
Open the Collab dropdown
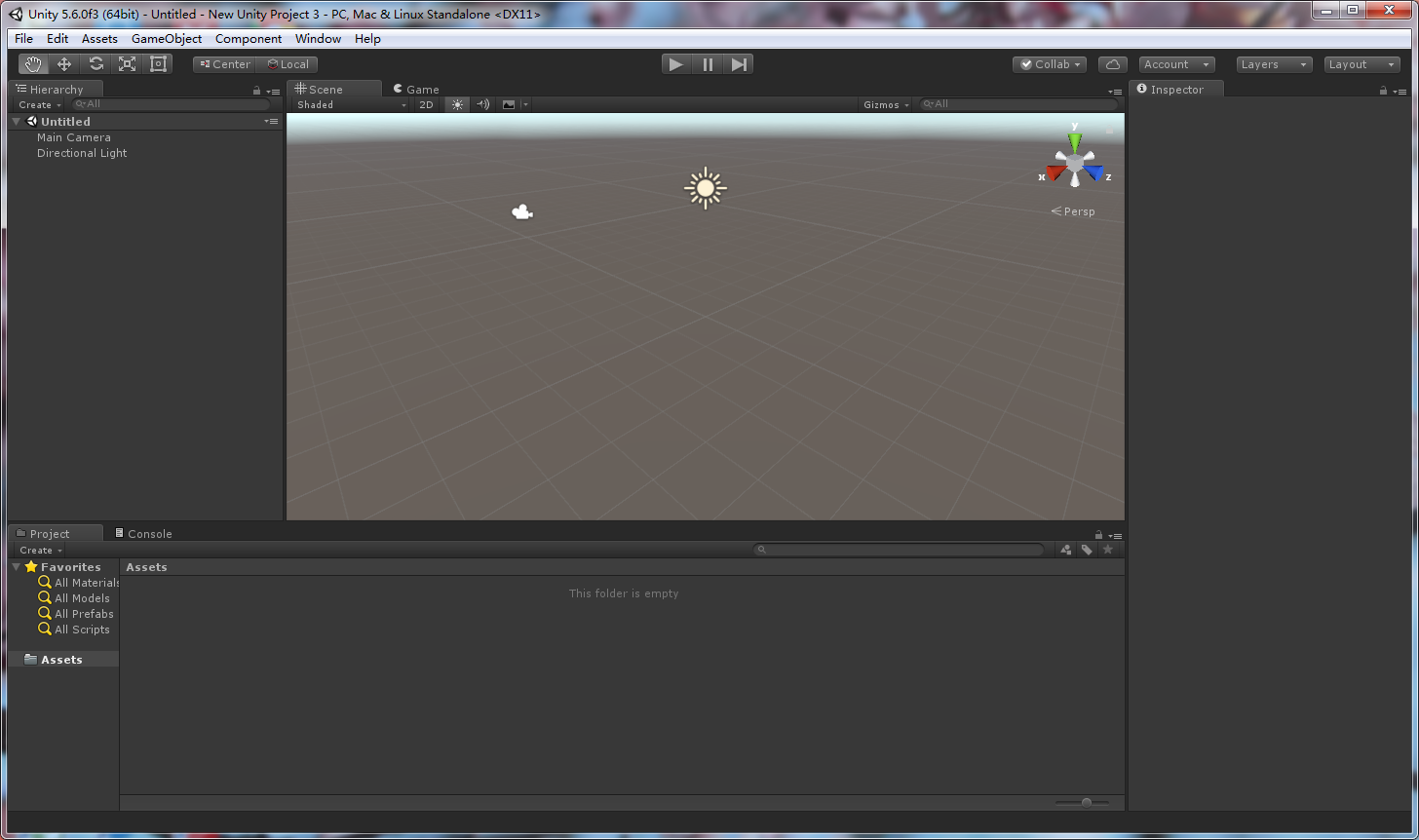[1049, 63]
